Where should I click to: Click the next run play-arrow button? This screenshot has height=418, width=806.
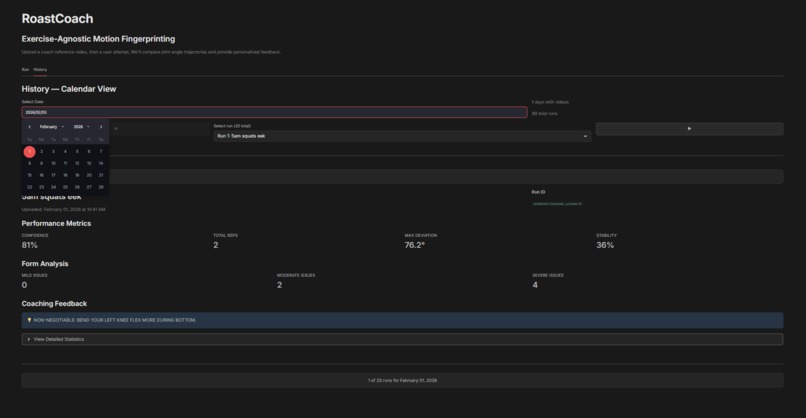pyautogui.click(x=689, y=129)
